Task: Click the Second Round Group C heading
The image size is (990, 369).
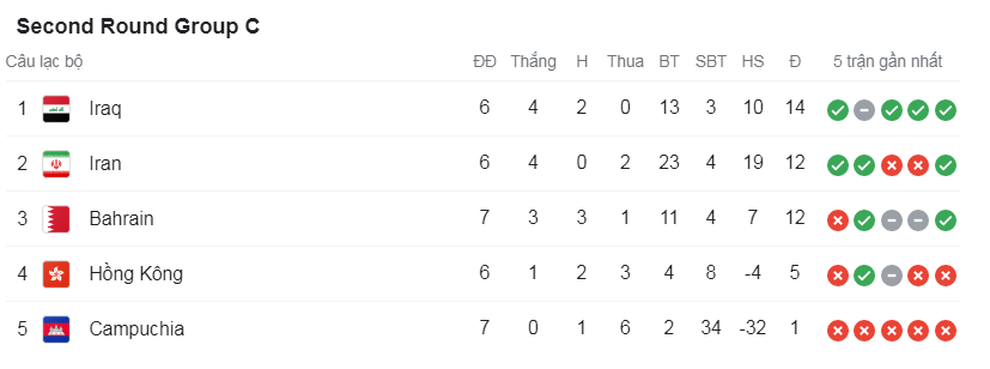Action: click(x=138, y=27)
